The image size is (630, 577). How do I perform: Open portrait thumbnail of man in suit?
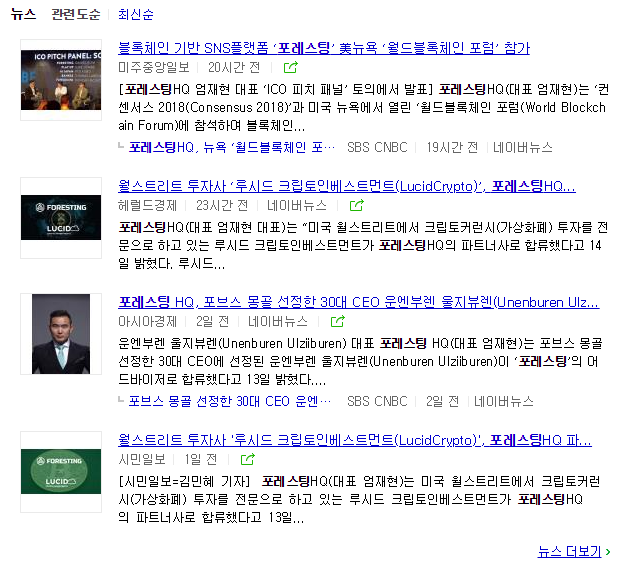coord(61,334)
